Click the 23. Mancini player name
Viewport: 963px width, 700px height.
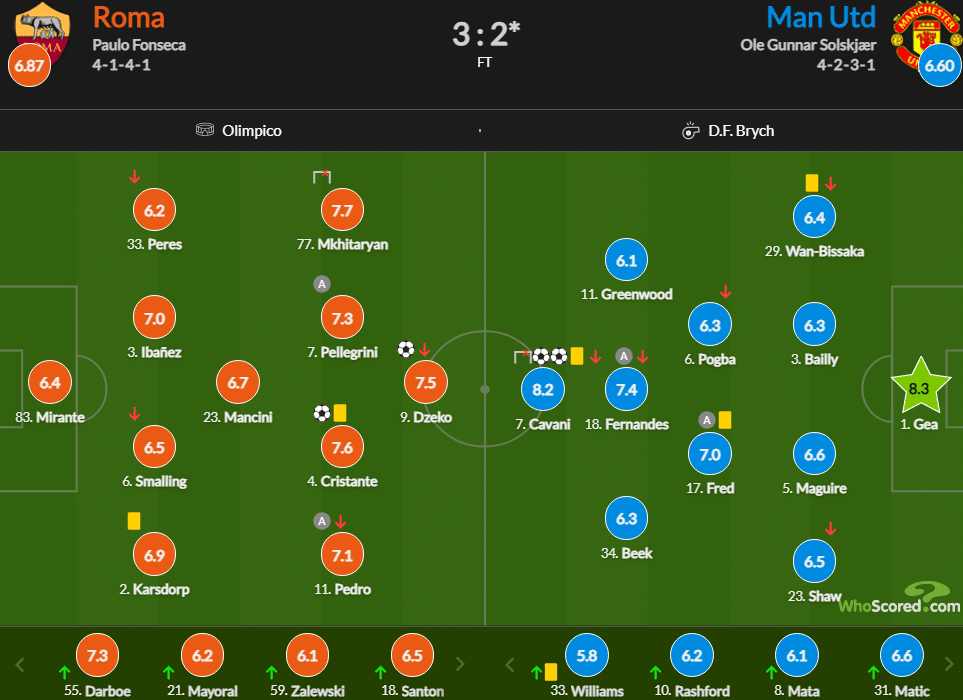(238, 418)
